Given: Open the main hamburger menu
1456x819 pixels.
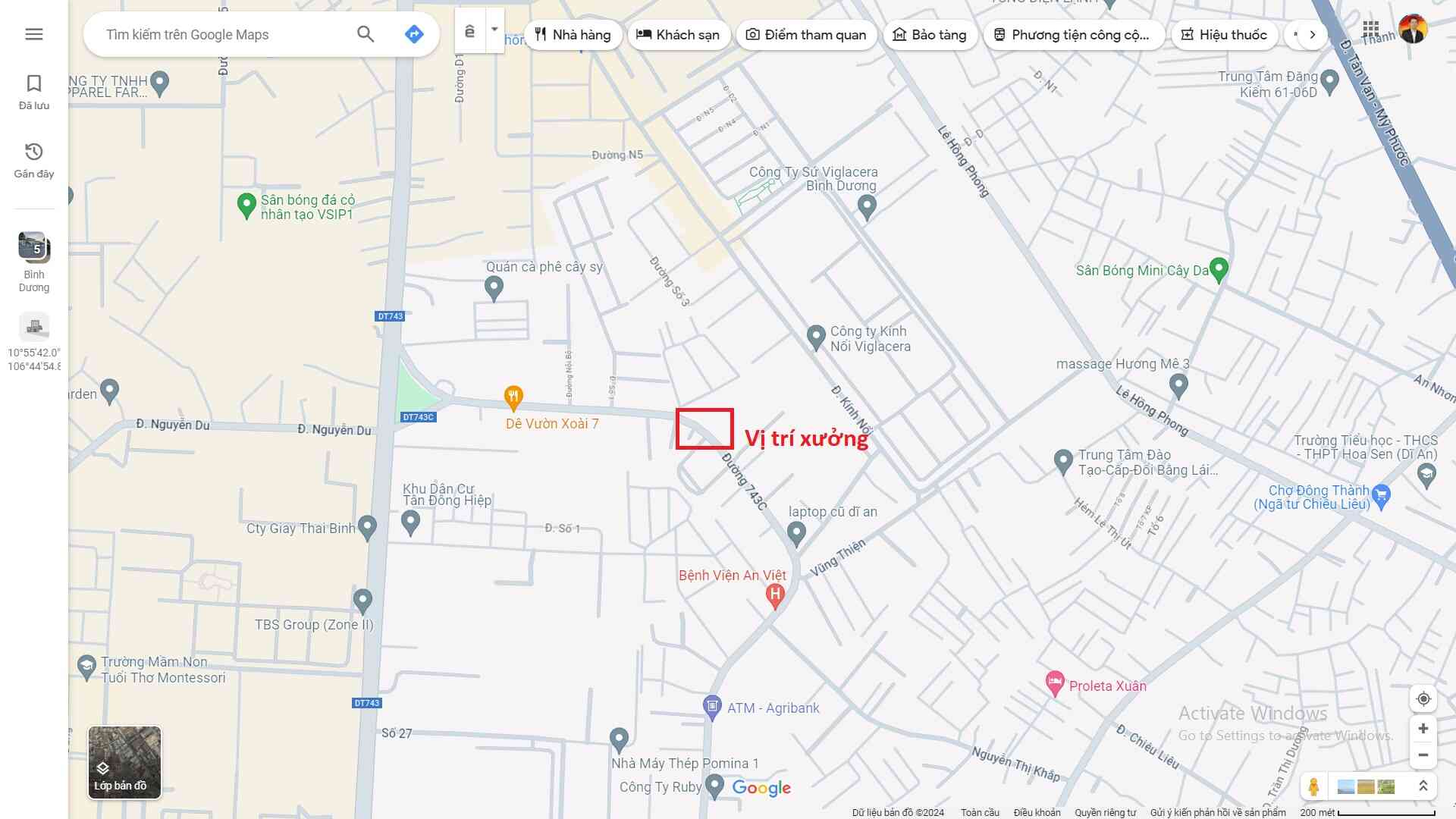Looking at the screenshot, I should point(34,34).
